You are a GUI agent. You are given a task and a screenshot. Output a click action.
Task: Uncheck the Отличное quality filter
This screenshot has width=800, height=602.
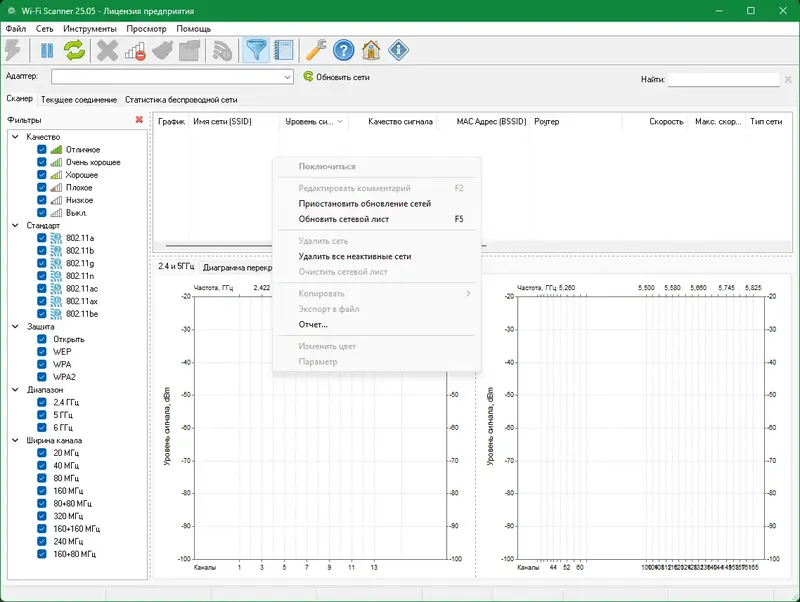tap(42, 149)
